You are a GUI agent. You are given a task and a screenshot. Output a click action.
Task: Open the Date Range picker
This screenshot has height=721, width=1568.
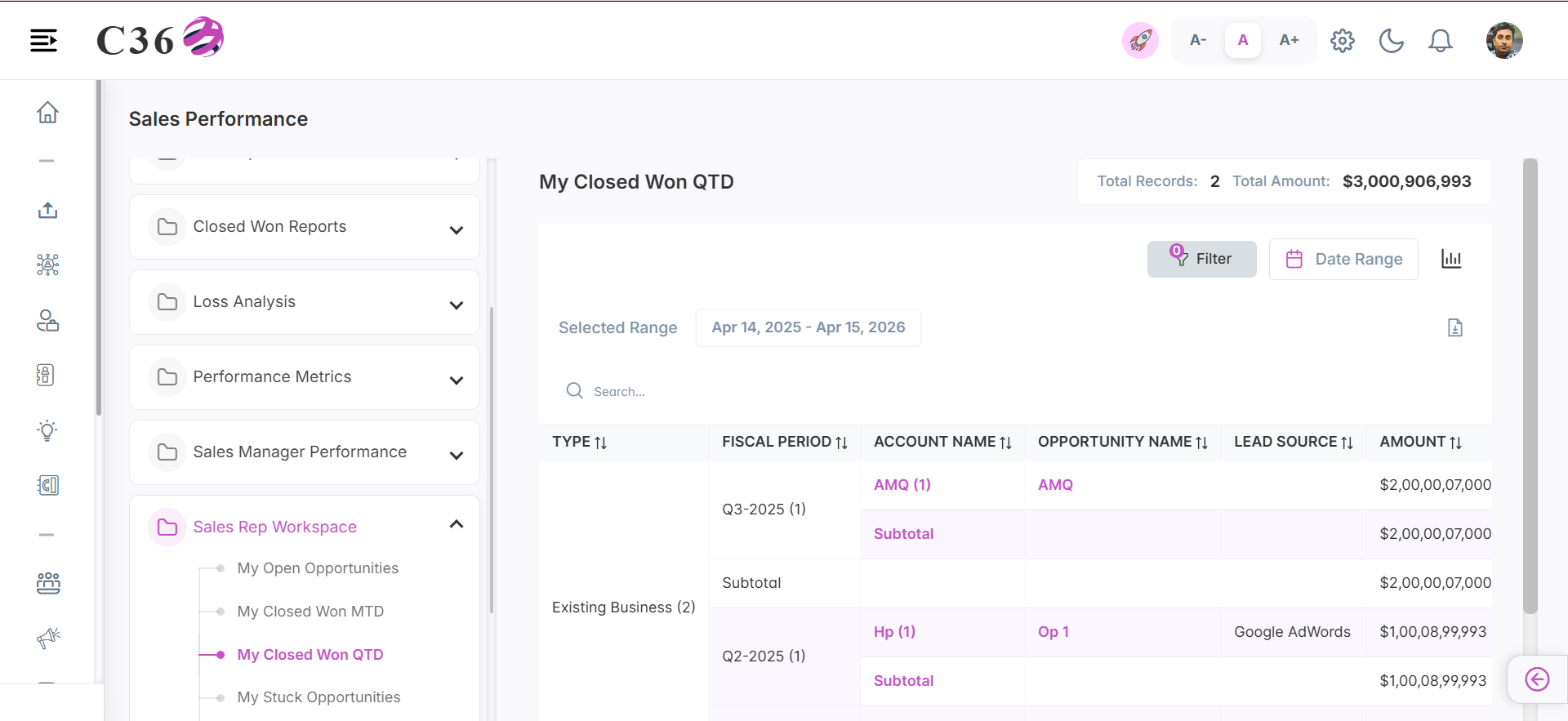[x=1343, y=259]
